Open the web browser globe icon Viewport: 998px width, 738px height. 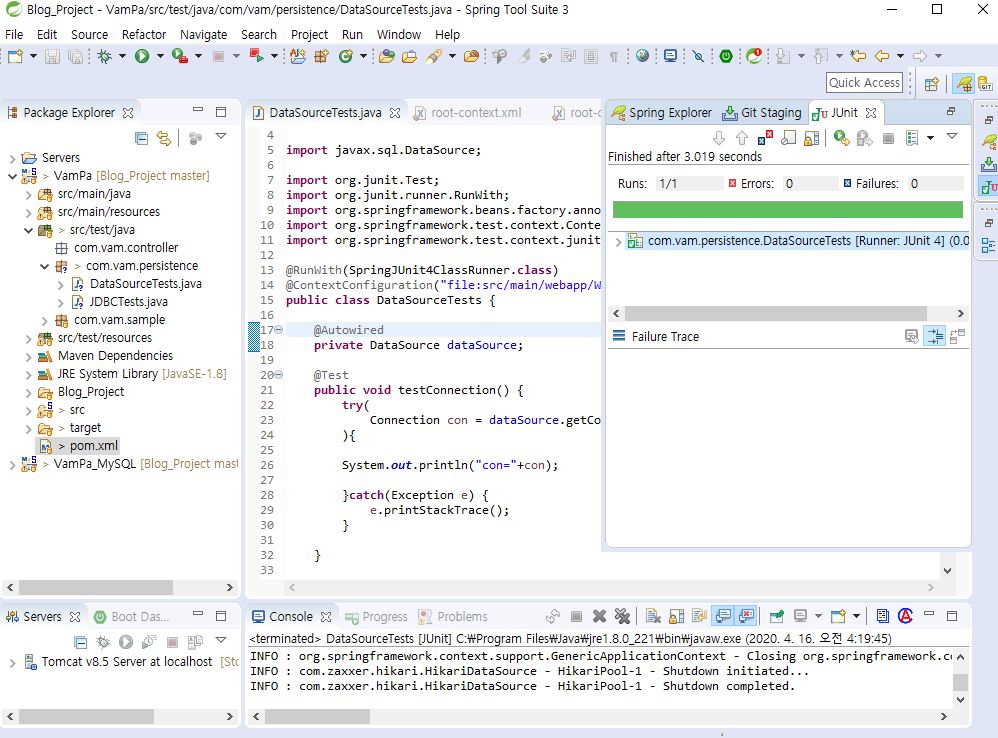pyautogui.click(x=642, y=56)
